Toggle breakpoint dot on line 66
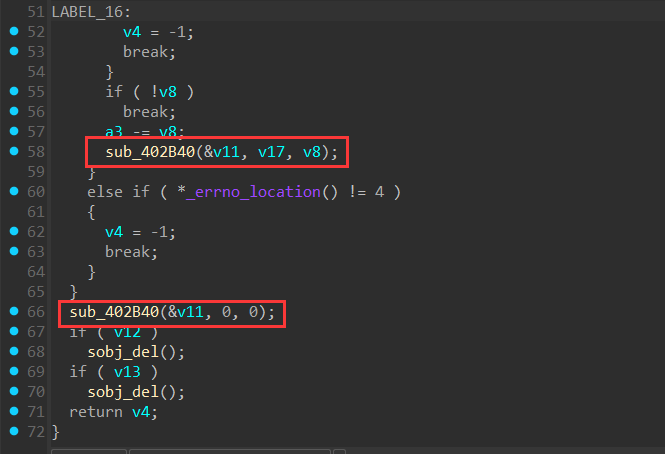 [14, 311]
